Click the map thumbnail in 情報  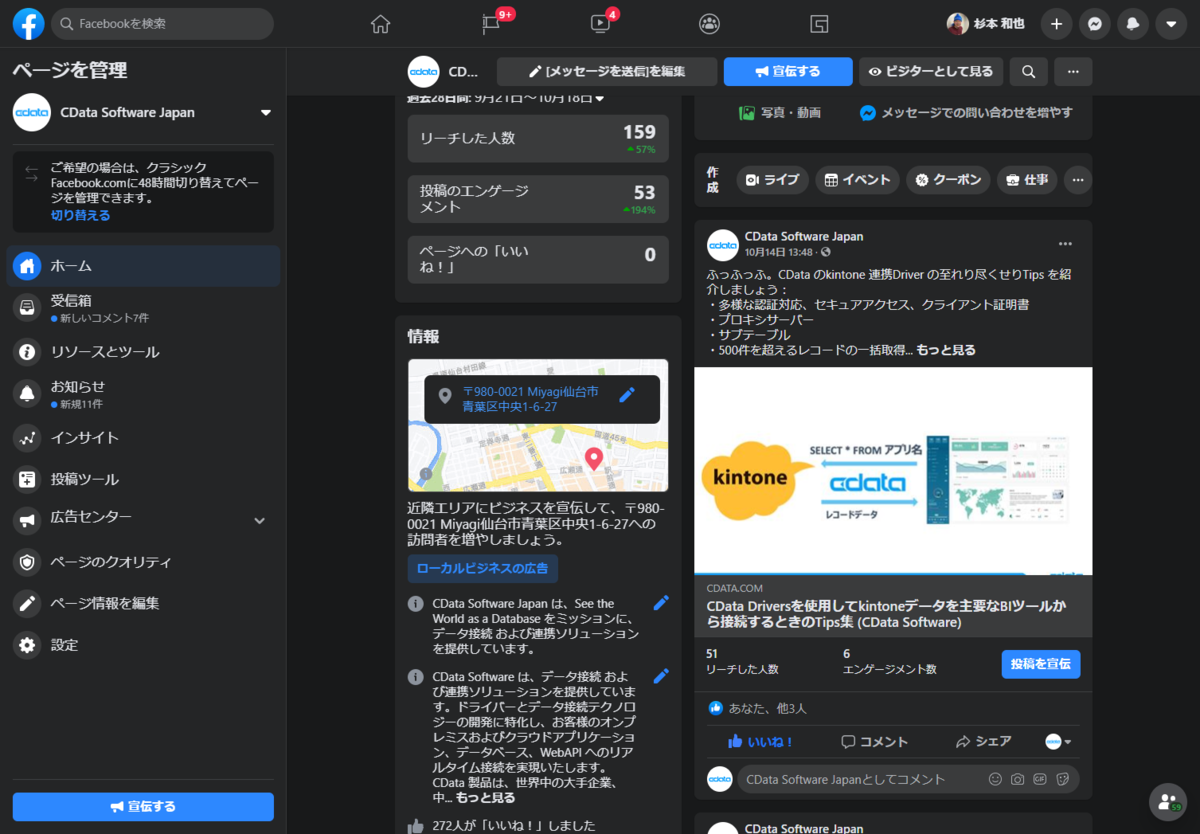pyautogui.click(x=538, y=425)
